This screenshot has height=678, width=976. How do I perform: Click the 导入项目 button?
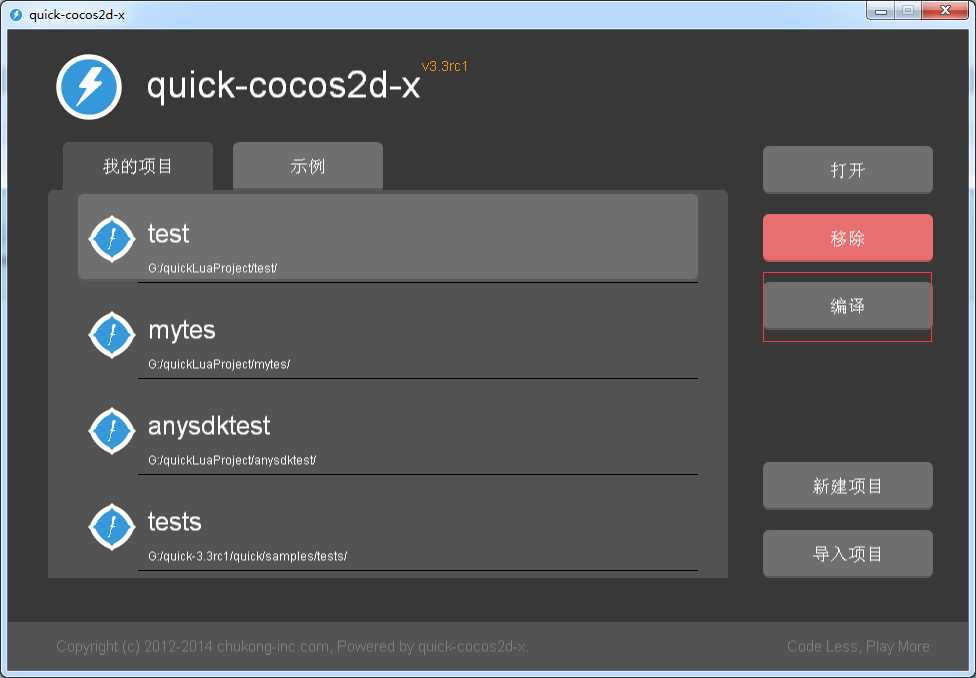pyautogui.click(x=847, y=553)
